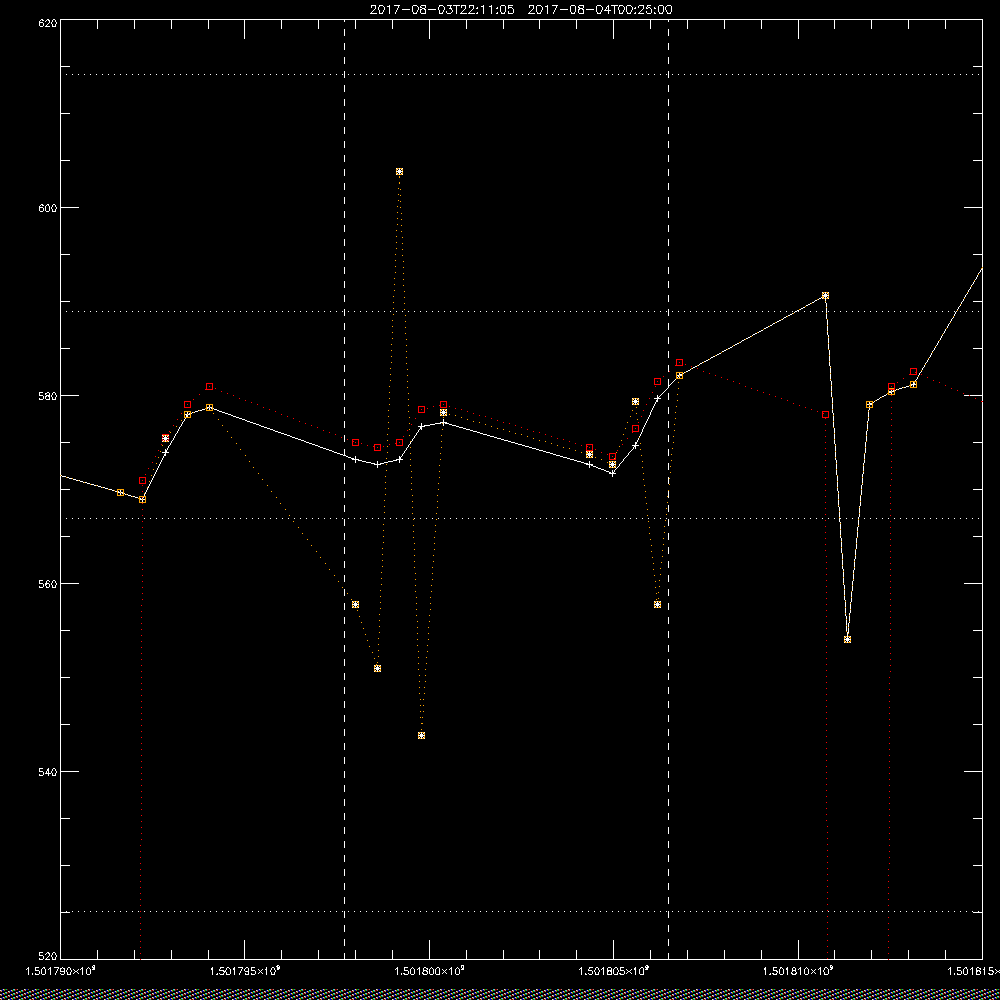Select the highest orange data point near 604
The width and height of the screenshot is (1000, 1000).
point(399,172)
